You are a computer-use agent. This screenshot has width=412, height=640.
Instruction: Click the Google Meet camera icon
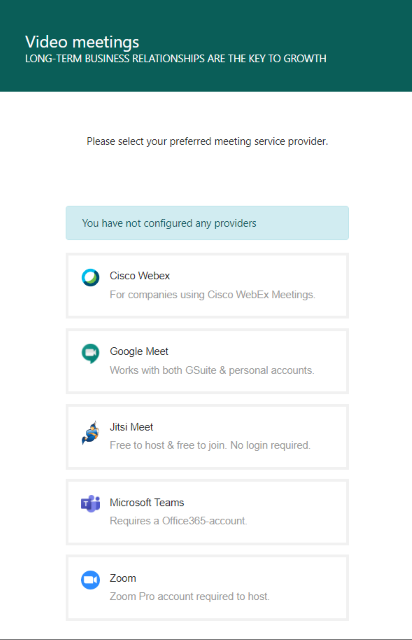pos(90,353)
